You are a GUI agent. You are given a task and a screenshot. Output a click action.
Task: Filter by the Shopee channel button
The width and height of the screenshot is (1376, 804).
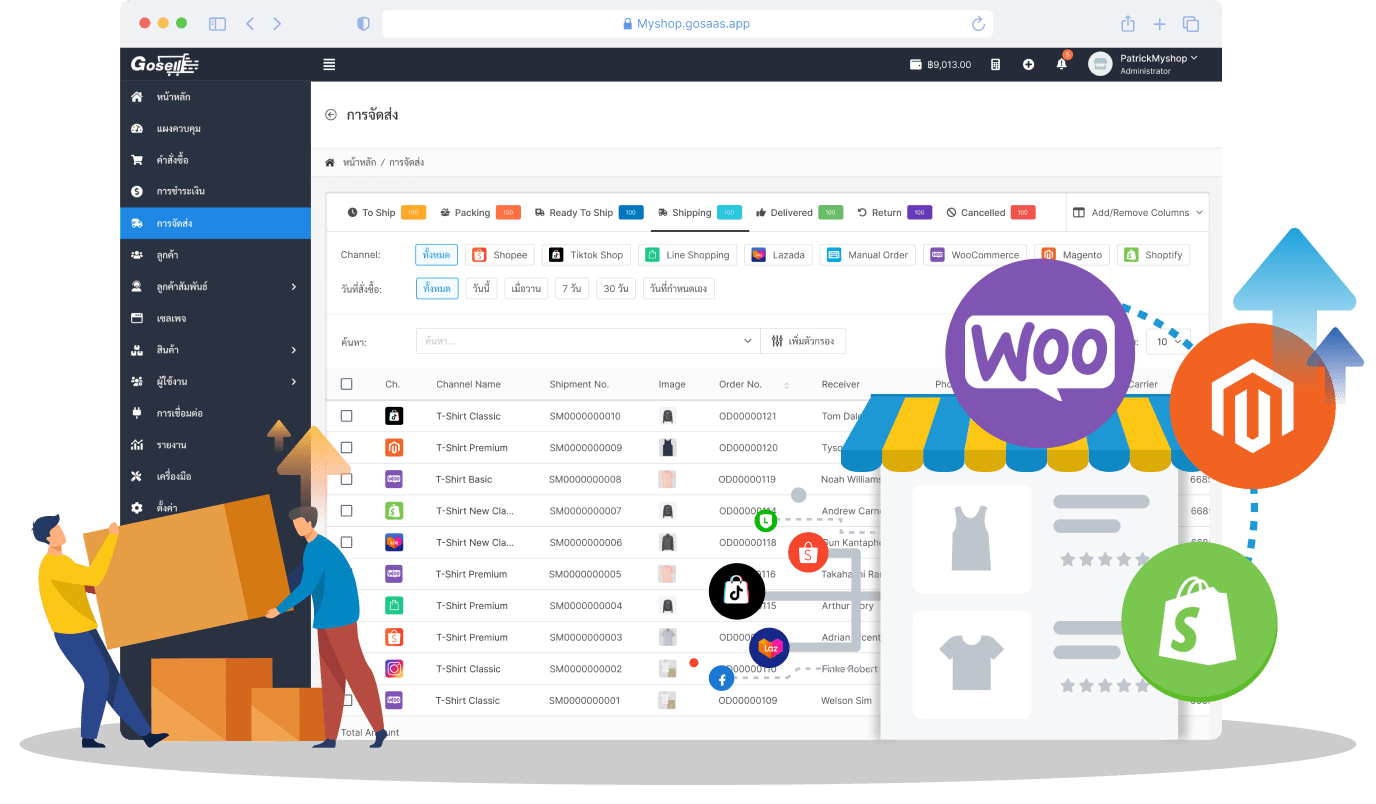pyautogui.click(x=500, y=255)
